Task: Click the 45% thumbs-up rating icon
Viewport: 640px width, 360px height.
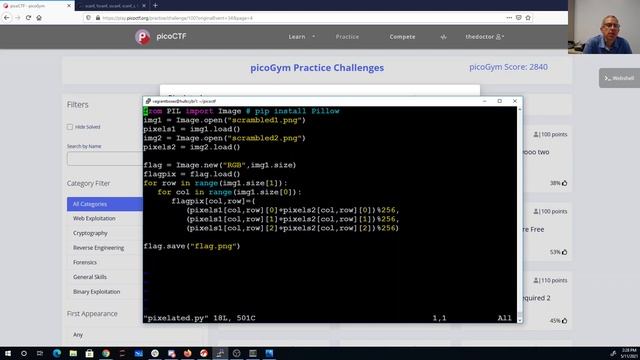Action: pos(564,321)
